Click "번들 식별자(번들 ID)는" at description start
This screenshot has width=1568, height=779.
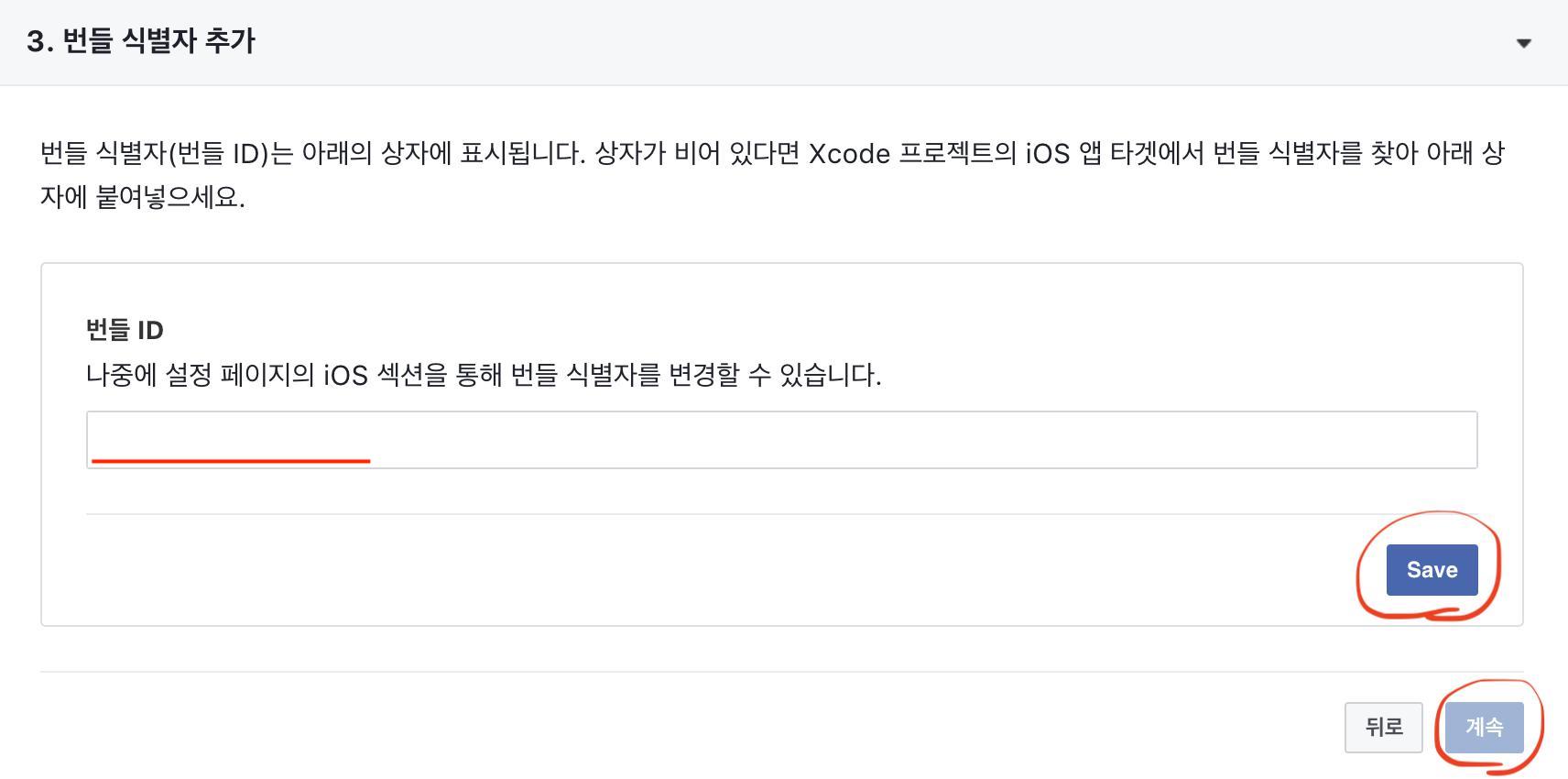(x=167, y=153)
